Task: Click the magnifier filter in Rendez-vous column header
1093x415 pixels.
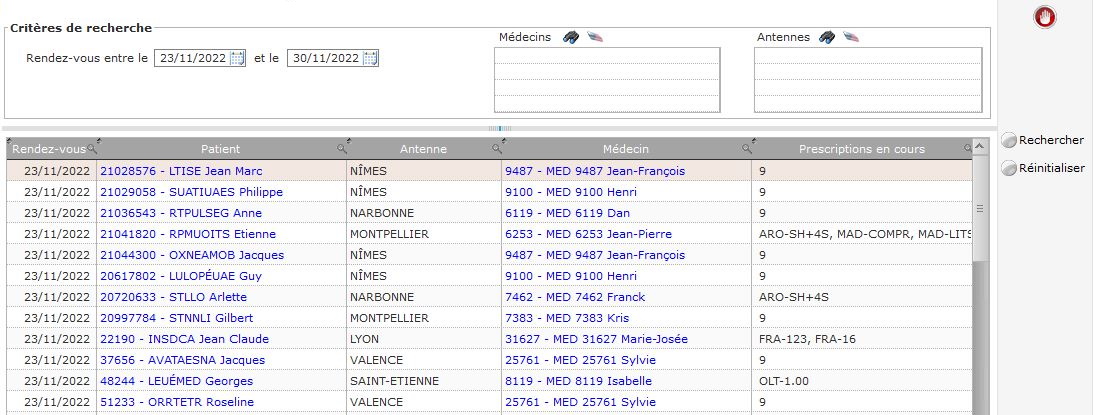Action: pyautogui.click(x=91, y=148)
